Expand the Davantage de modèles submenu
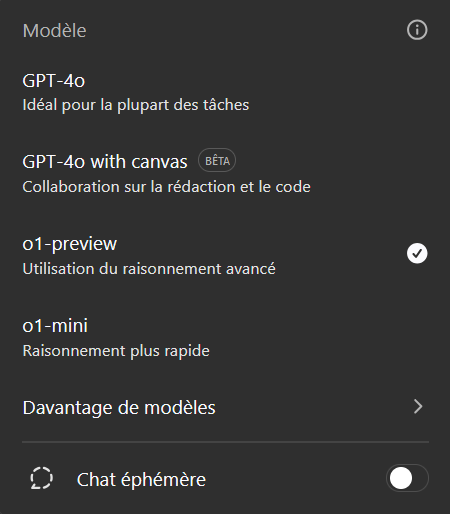450x514 pixels. point(225,407)
